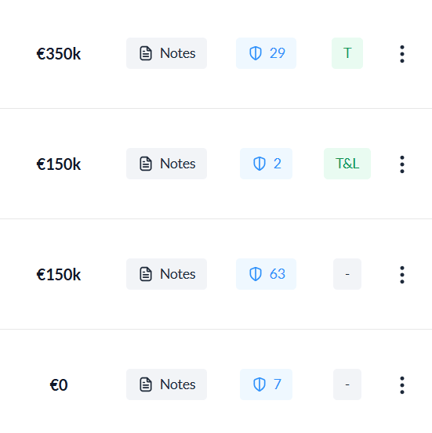Open the kebab menu beside the T&L badge

[x=402, y=164]
